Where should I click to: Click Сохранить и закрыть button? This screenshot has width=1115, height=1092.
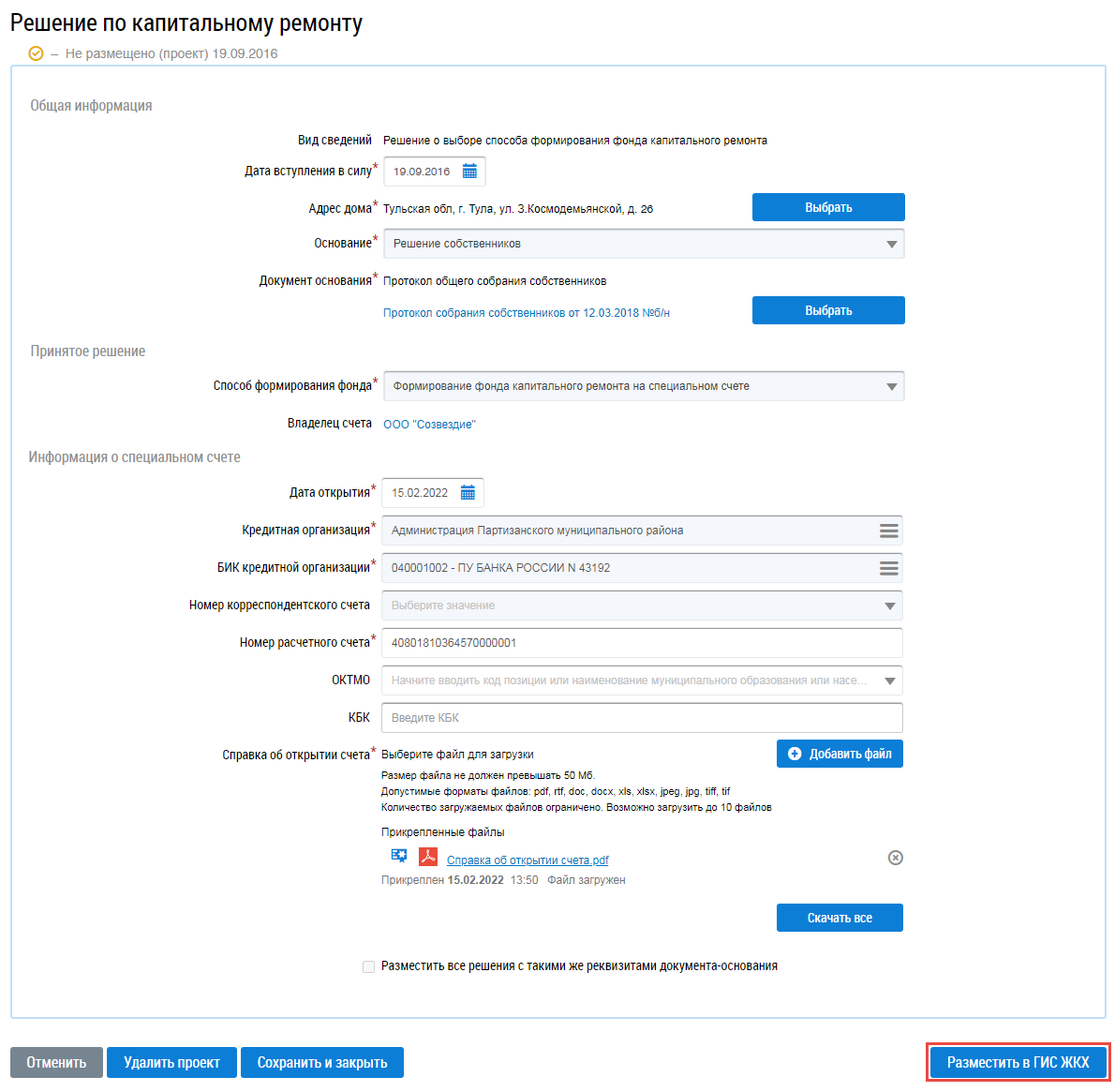pos(322,1063)
